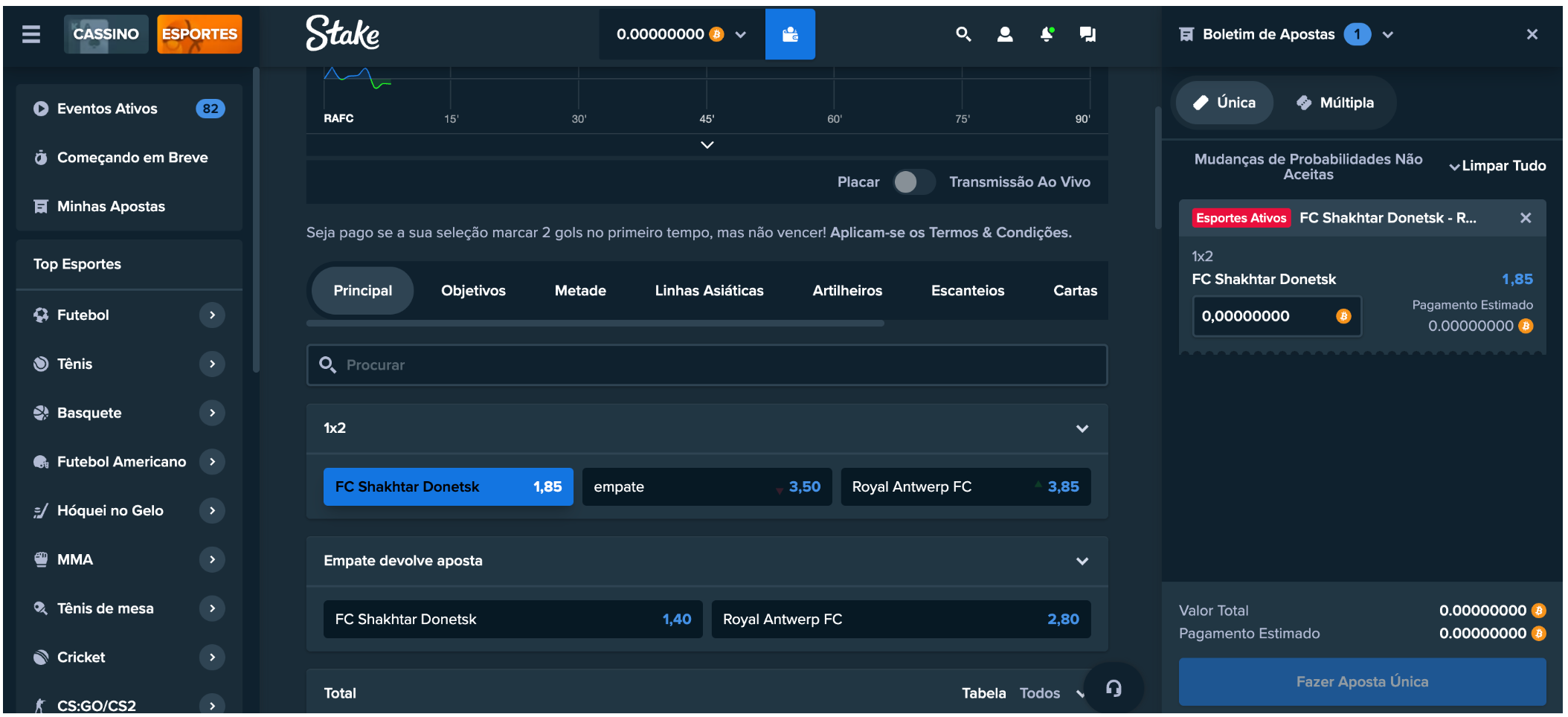Click the Futebol Americano helmet icon

[x=41, y=462]
